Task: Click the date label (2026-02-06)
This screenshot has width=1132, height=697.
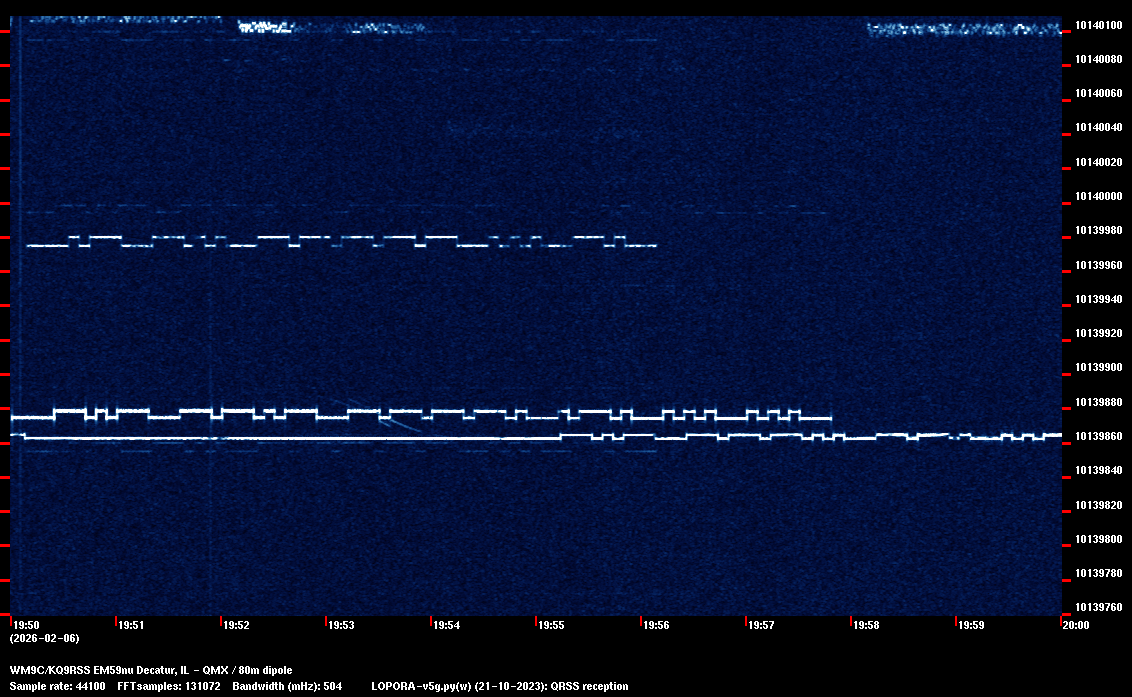Action: [x=44, y=638]
